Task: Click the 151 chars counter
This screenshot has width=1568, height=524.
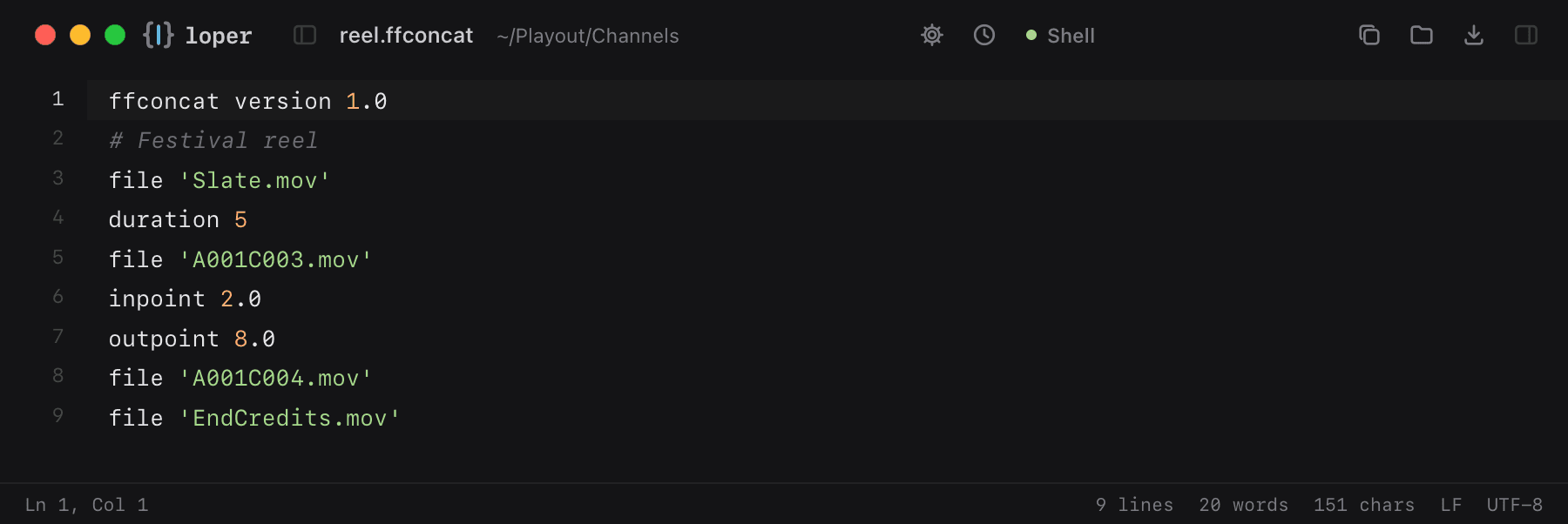Action: pos(1364,505)
